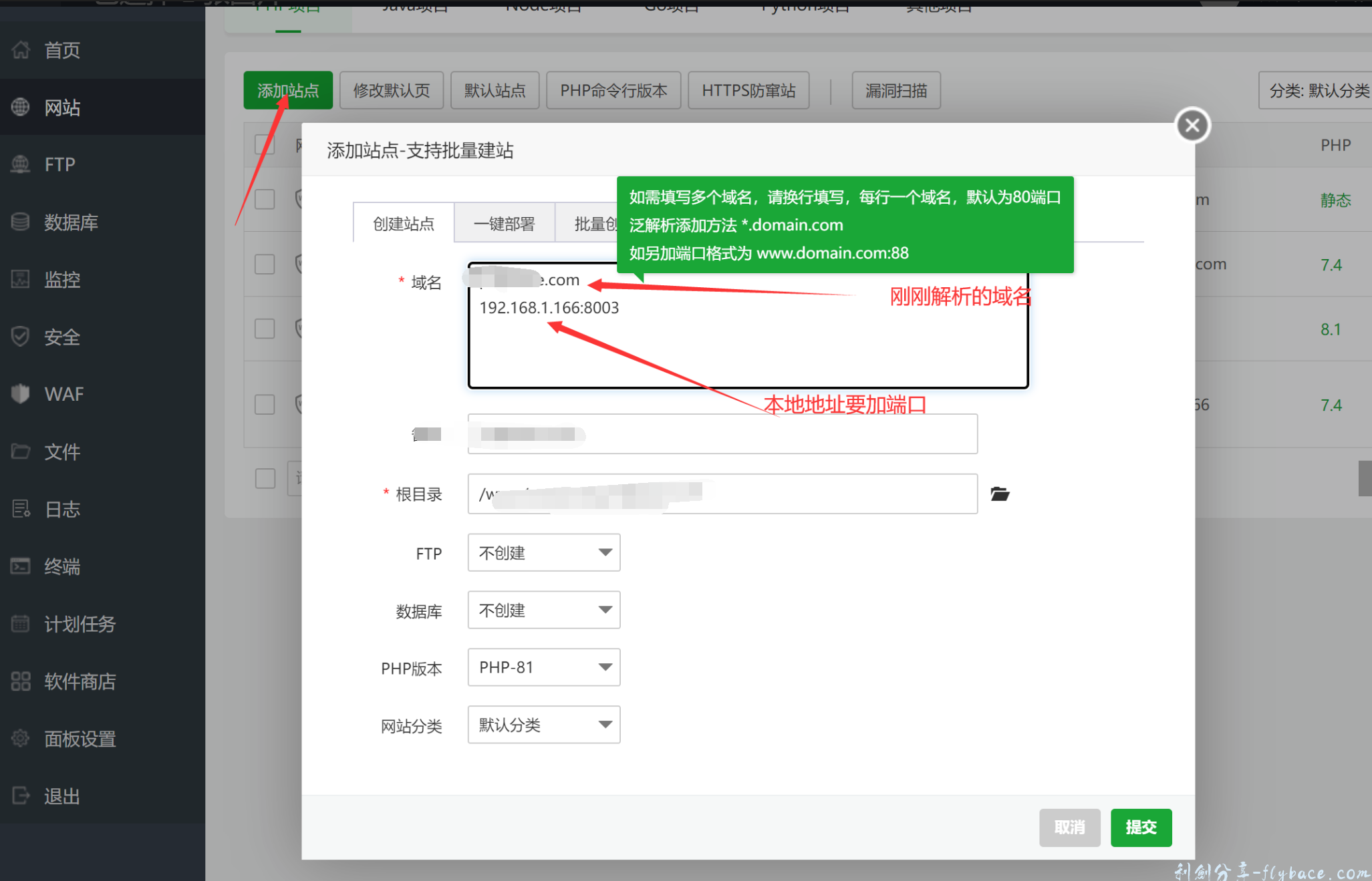This screenshot has width=1372, height=881.
Task: Toggle the bottom select-all checkbox
Action: tap(265, 478)
